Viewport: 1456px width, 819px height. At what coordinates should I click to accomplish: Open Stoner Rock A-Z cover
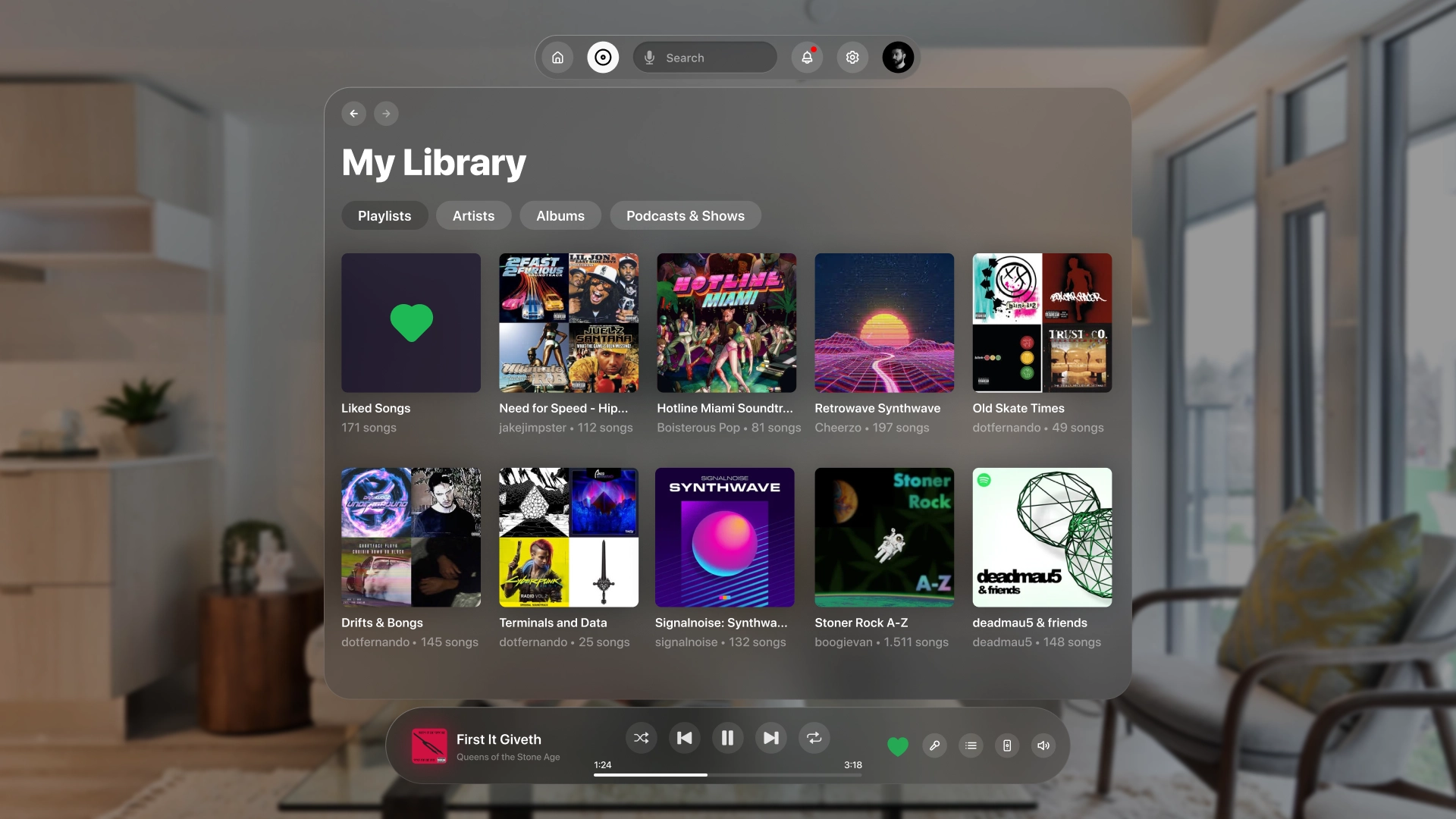pos(884,538)
